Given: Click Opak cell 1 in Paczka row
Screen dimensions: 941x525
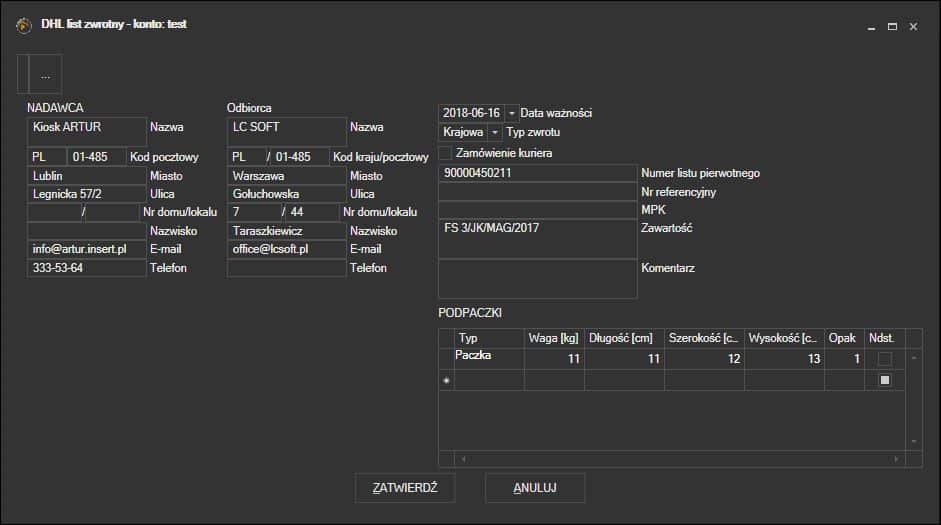Looking at the screenshot, I should pyautogui.click(x=844, y=359).
